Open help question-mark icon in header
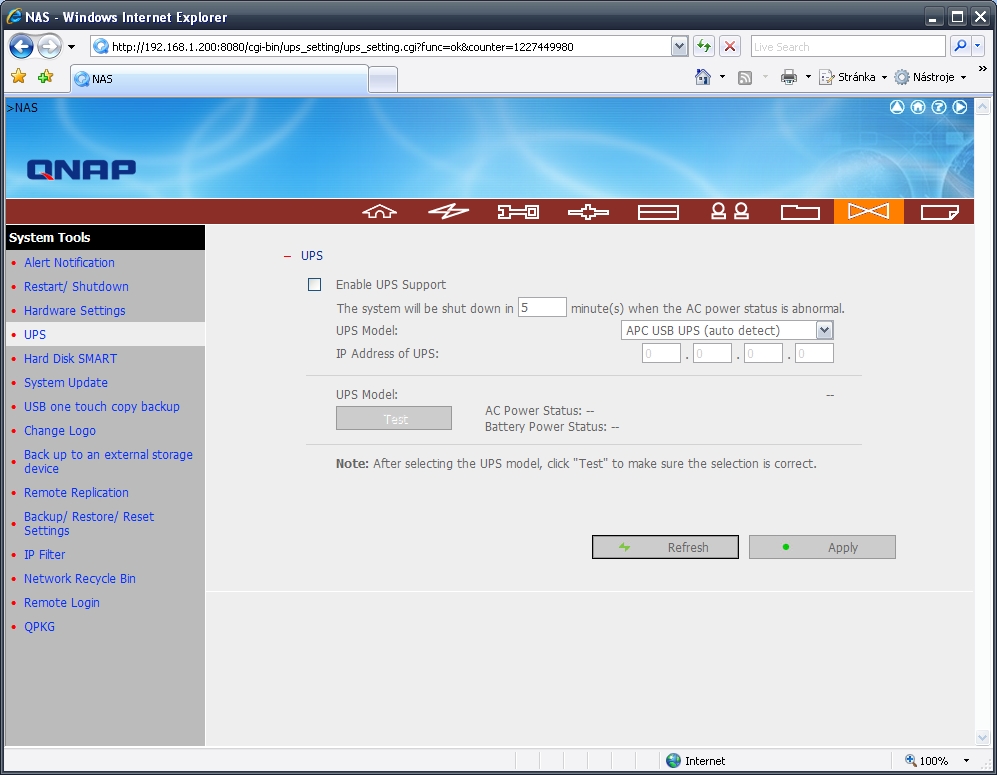This screenshot has height=775, width=997. pyautogui.click(x=939, y=107)
